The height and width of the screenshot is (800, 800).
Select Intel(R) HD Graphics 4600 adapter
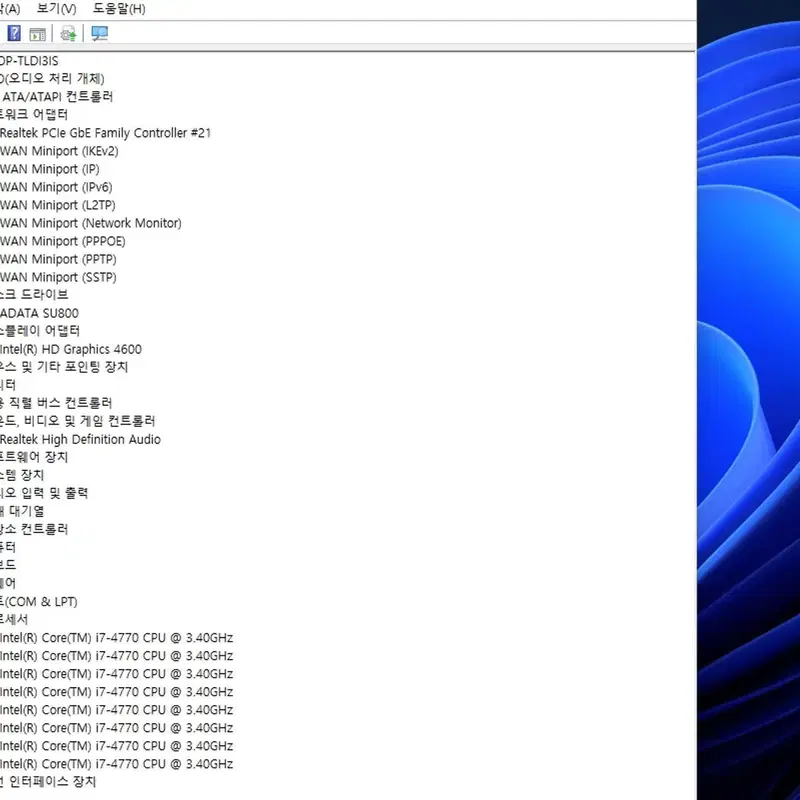tap(71, 349)
